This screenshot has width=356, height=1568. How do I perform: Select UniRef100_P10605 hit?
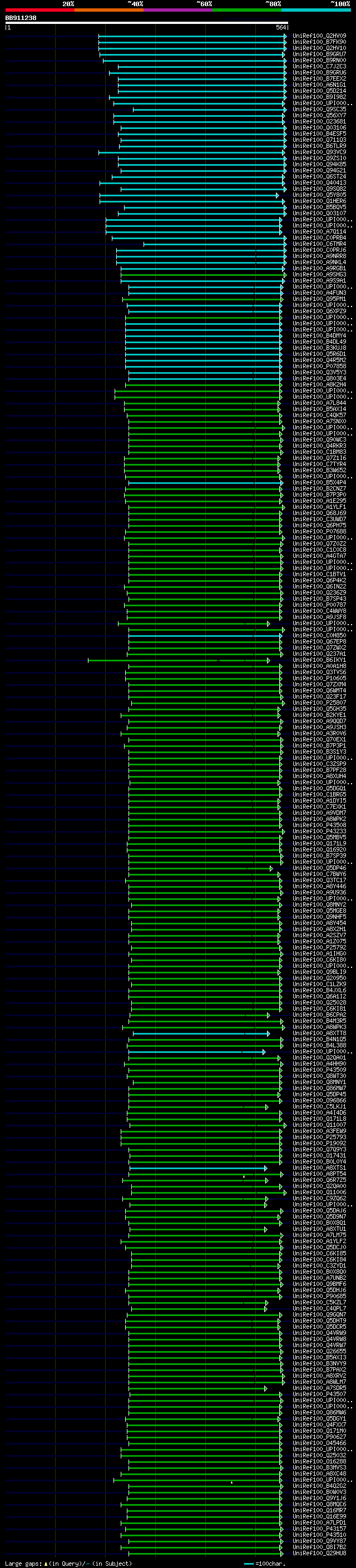pyautogui.click(x=319, y=678)
